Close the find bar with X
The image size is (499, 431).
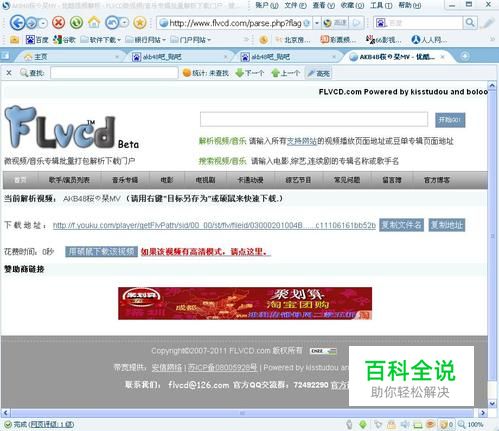tap(9, 73)
